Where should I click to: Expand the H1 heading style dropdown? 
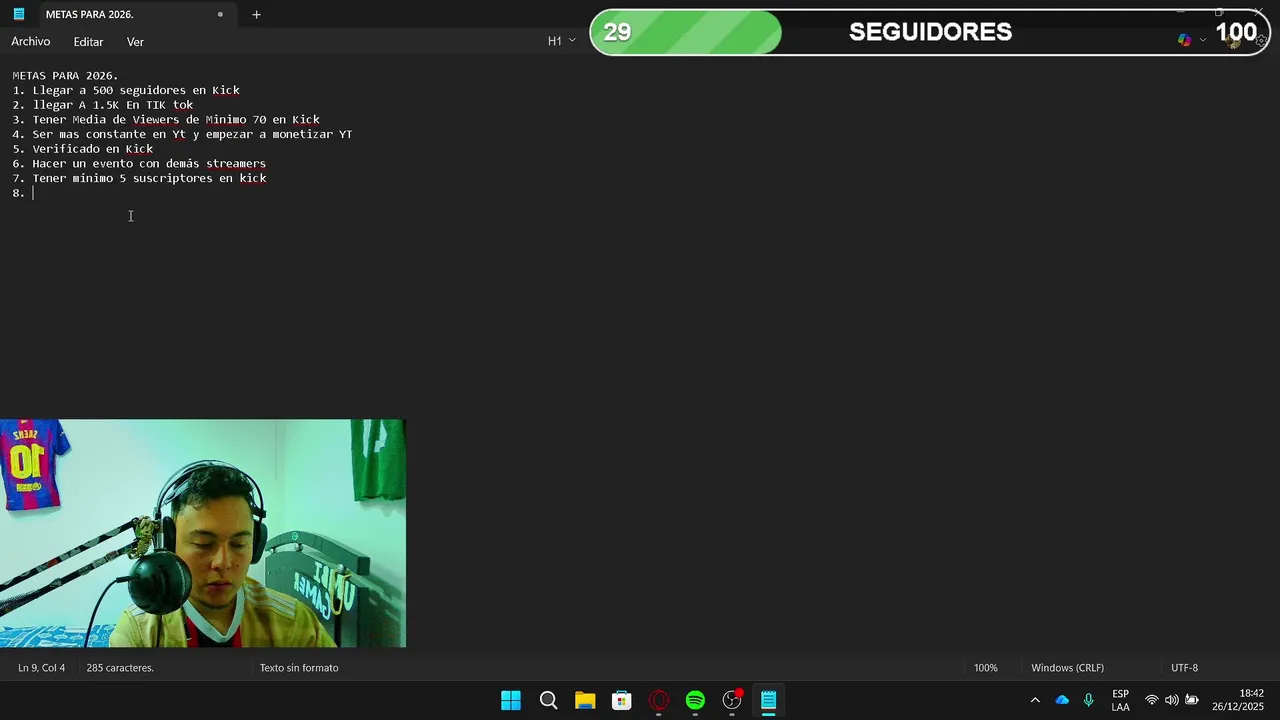pos(561,41)
